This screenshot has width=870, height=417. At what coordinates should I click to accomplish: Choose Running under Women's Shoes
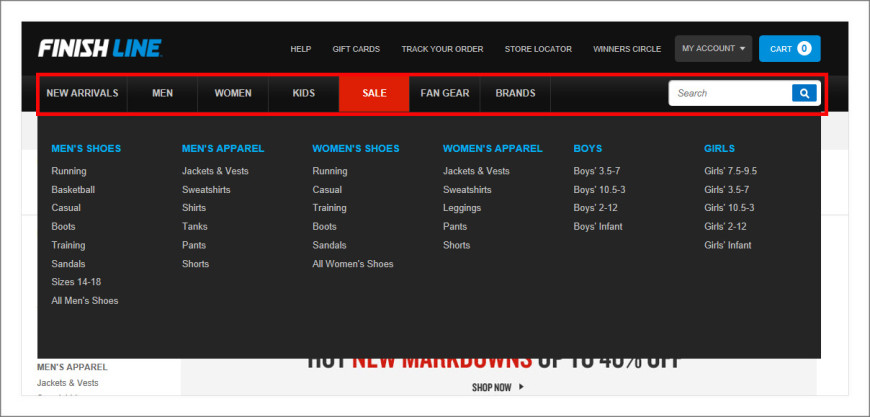click(330, 171)
